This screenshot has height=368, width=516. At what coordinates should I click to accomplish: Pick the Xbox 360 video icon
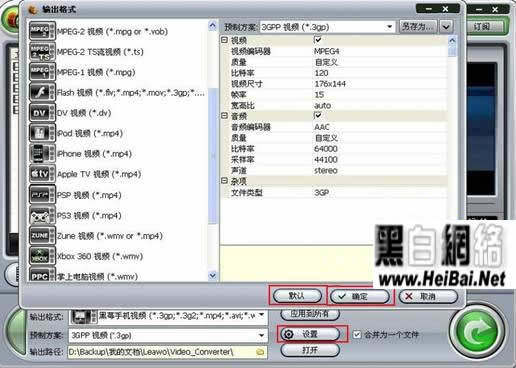point(42,256)
